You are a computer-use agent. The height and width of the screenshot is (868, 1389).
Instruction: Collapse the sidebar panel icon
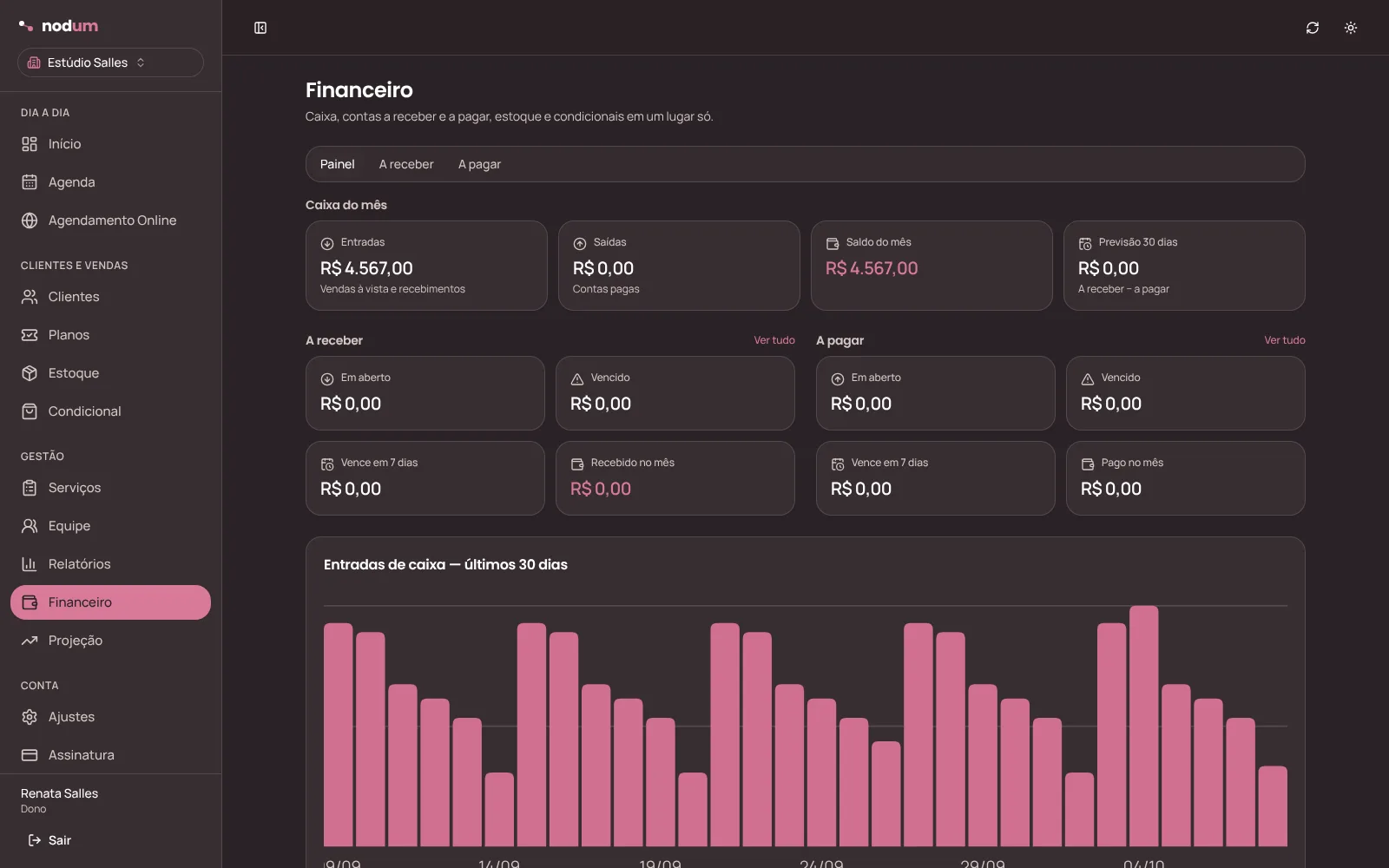(260, 28)
